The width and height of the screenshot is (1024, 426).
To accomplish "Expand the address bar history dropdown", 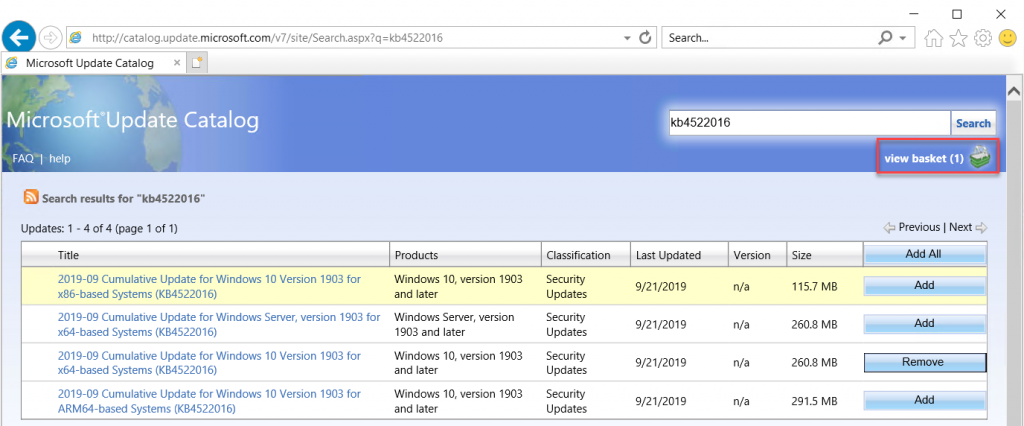I will (x=627, y=38).
